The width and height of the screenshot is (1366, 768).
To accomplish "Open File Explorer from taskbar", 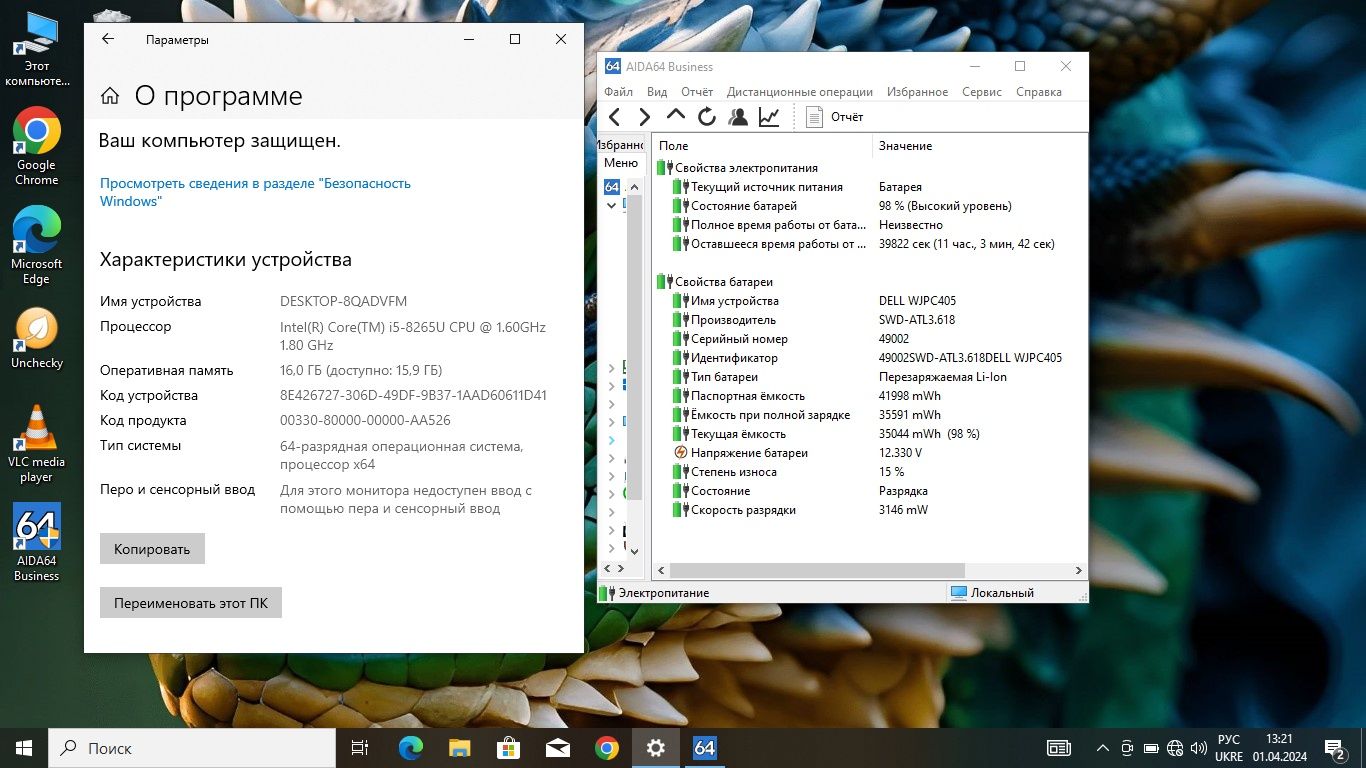I will [x=459, y=748].
